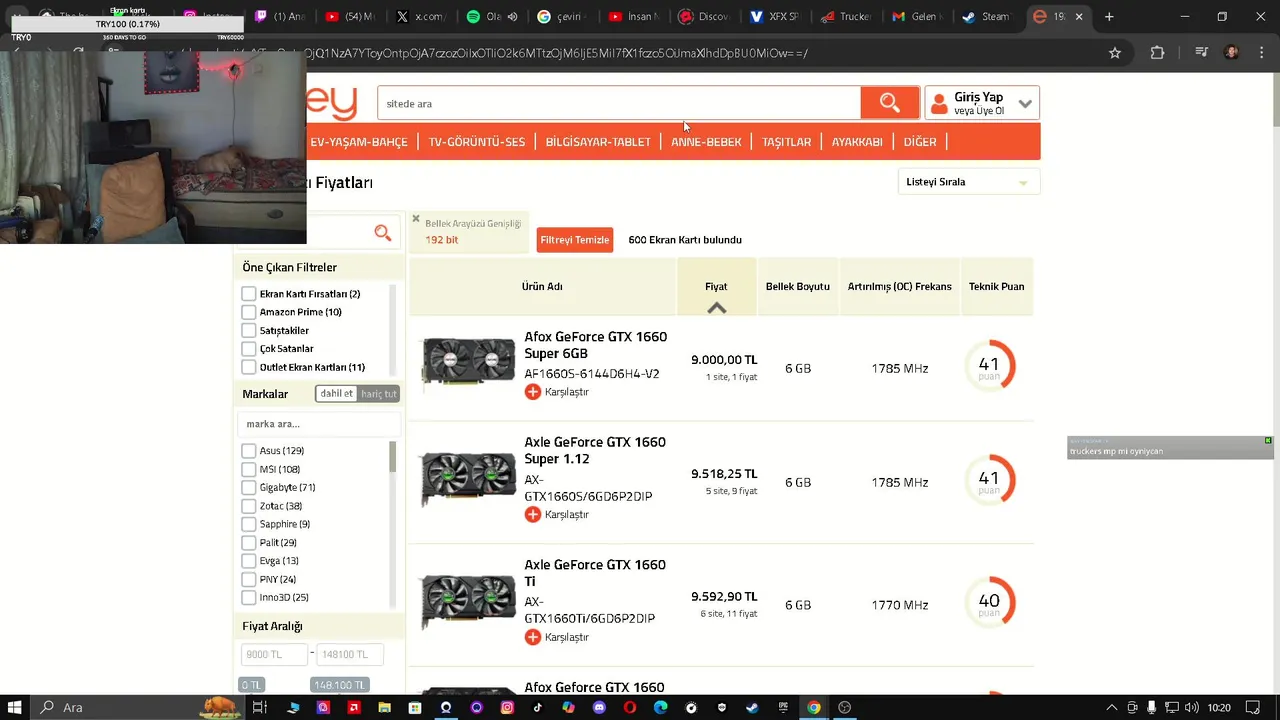The height and width of the screenshot is (720, 1280).
Task: Open Microsoft Edge from the taskbar
Action: (660, 707)
